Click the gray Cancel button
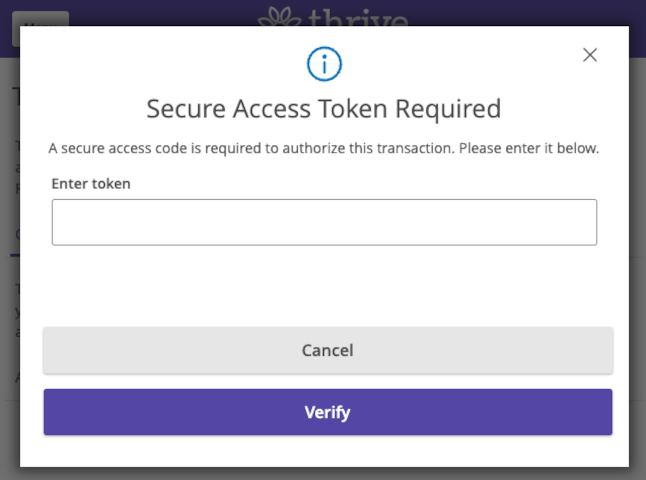The image size is (646, 480). pyautogui.click(x=328, y=351)
